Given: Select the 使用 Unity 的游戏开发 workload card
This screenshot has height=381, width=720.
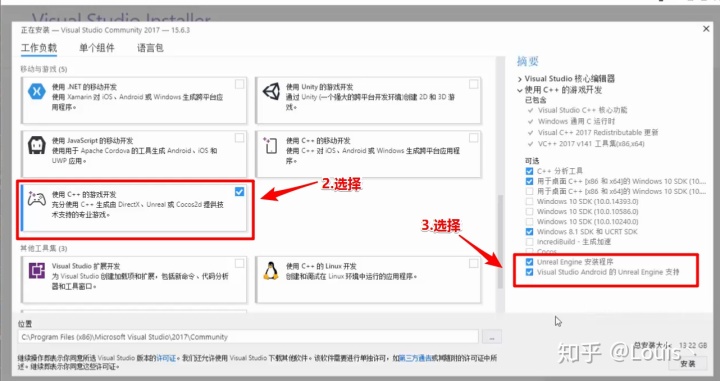Looking at the screenshot, I should pyautogui.click(x=368, y=101).
